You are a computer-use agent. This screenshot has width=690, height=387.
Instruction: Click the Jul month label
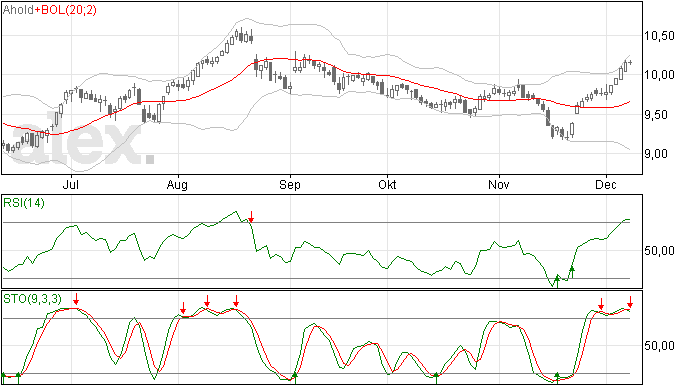pos(71,184)
